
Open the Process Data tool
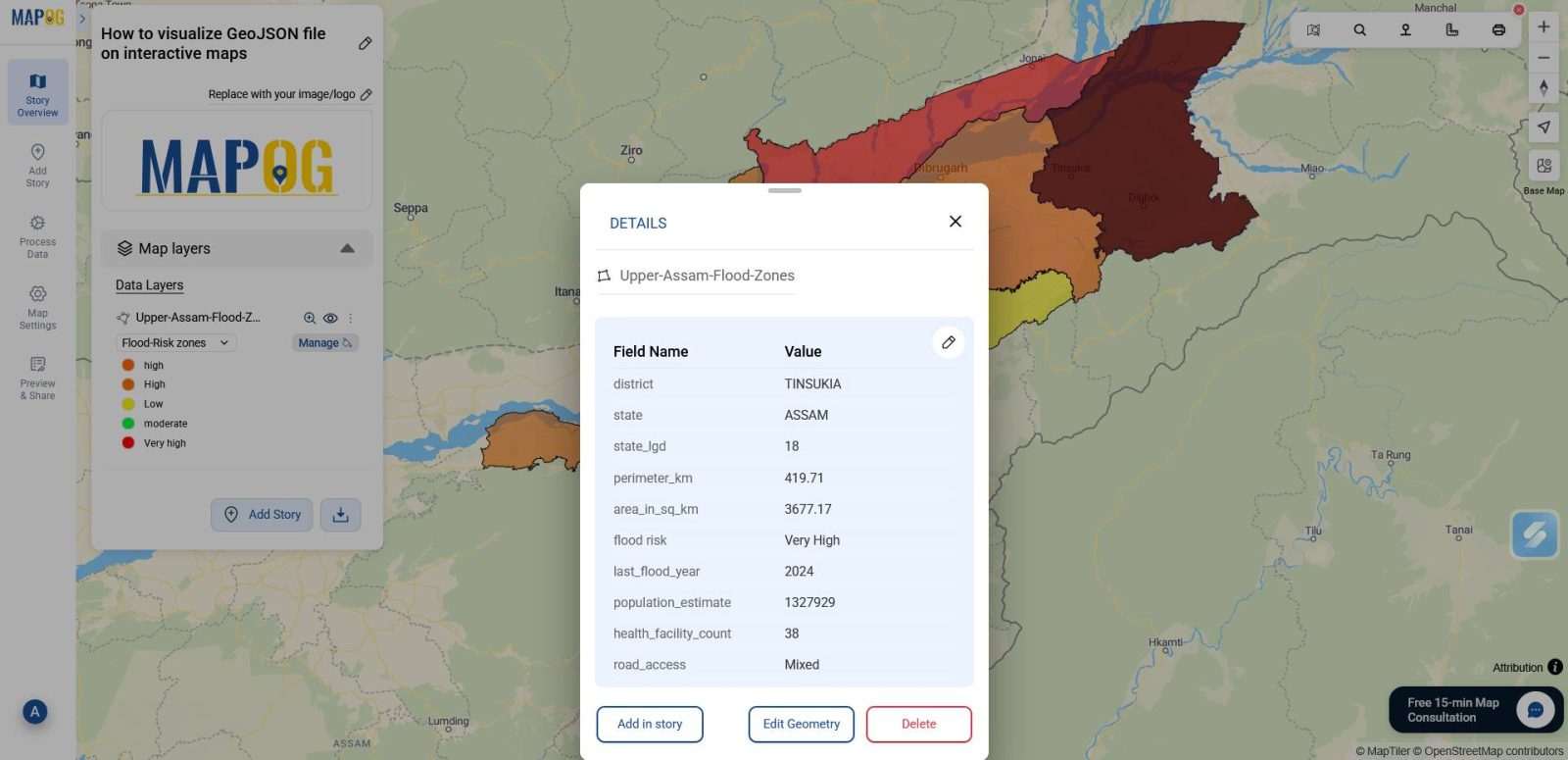click(x=37, y=236)
